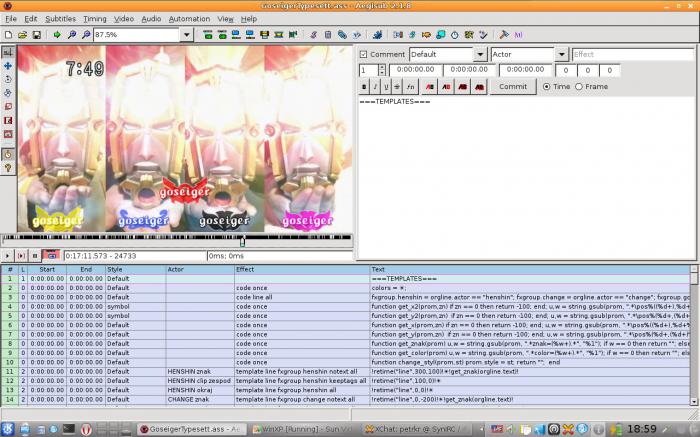Toggle the Comment checkbox
This screenshot has height=437, width=700.
coord(363,54)
